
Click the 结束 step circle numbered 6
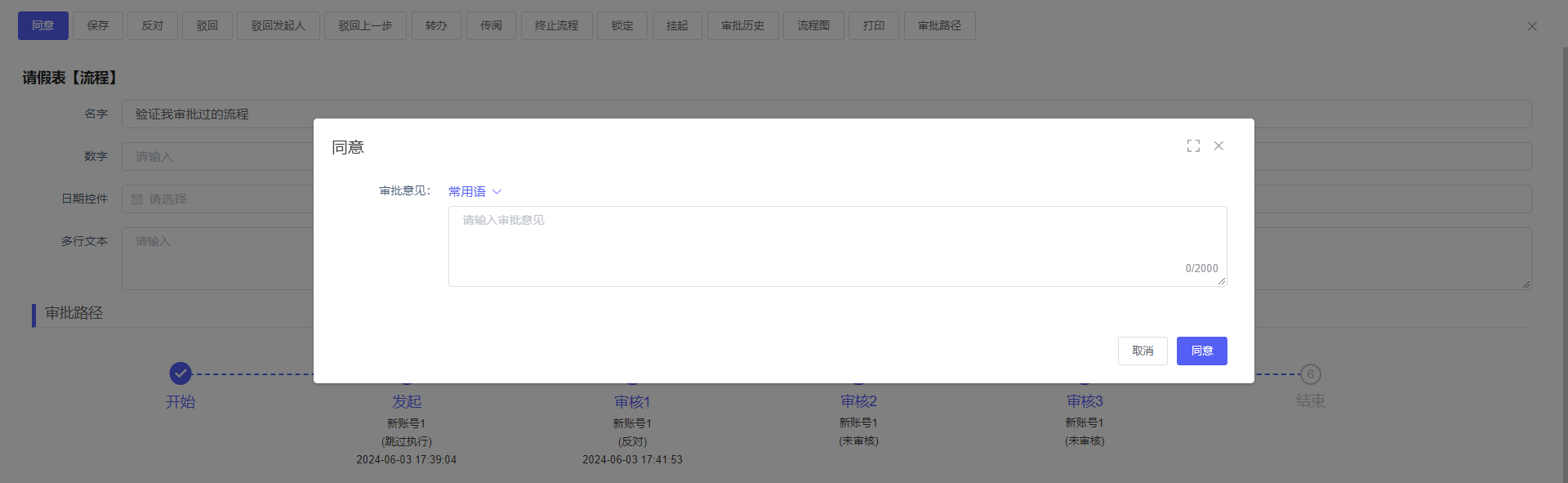pyautogui.click(x=1310, y=374)
